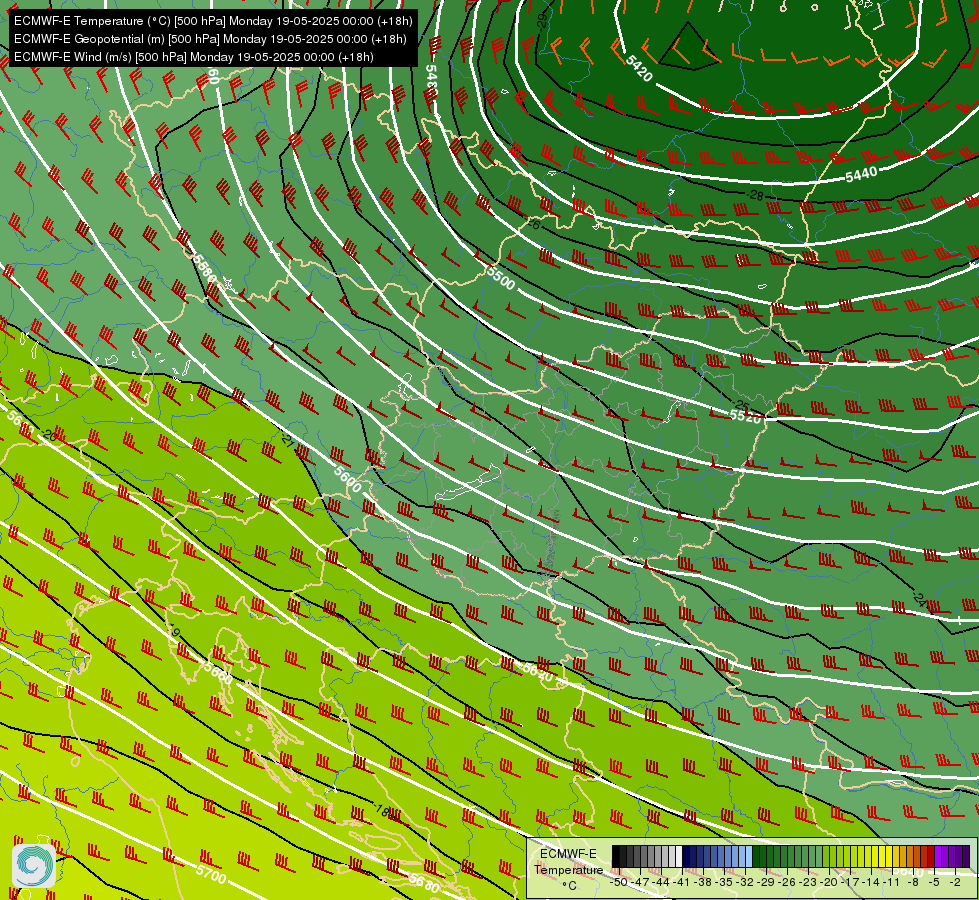
Task: Click the -50 tick label in the legend
Action: tap(619, 883)
